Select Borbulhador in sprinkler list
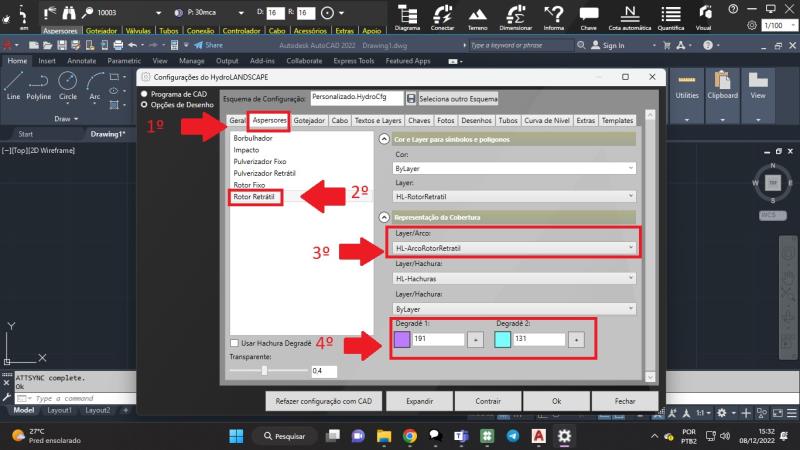The width and height of the screenshot is (800, 450). coord(253,138)
